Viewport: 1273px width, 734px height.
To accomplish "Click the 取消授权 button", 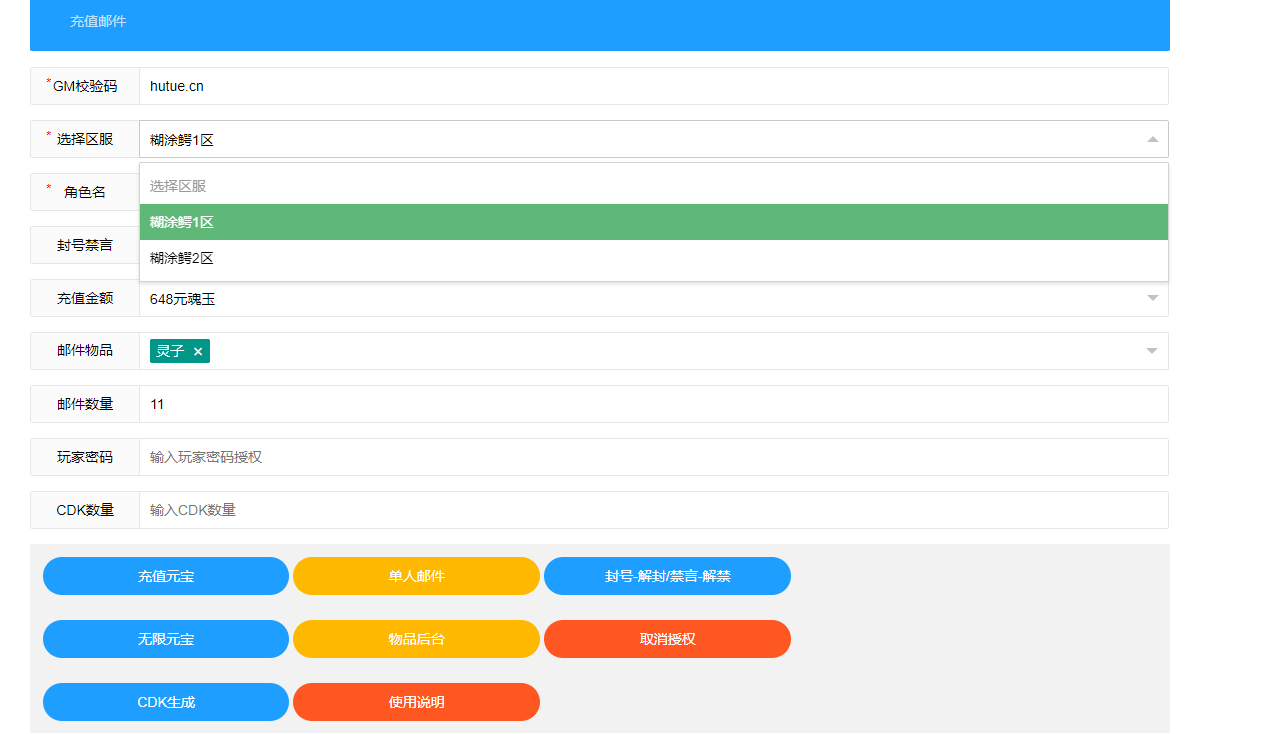I will tap(667, 639).
